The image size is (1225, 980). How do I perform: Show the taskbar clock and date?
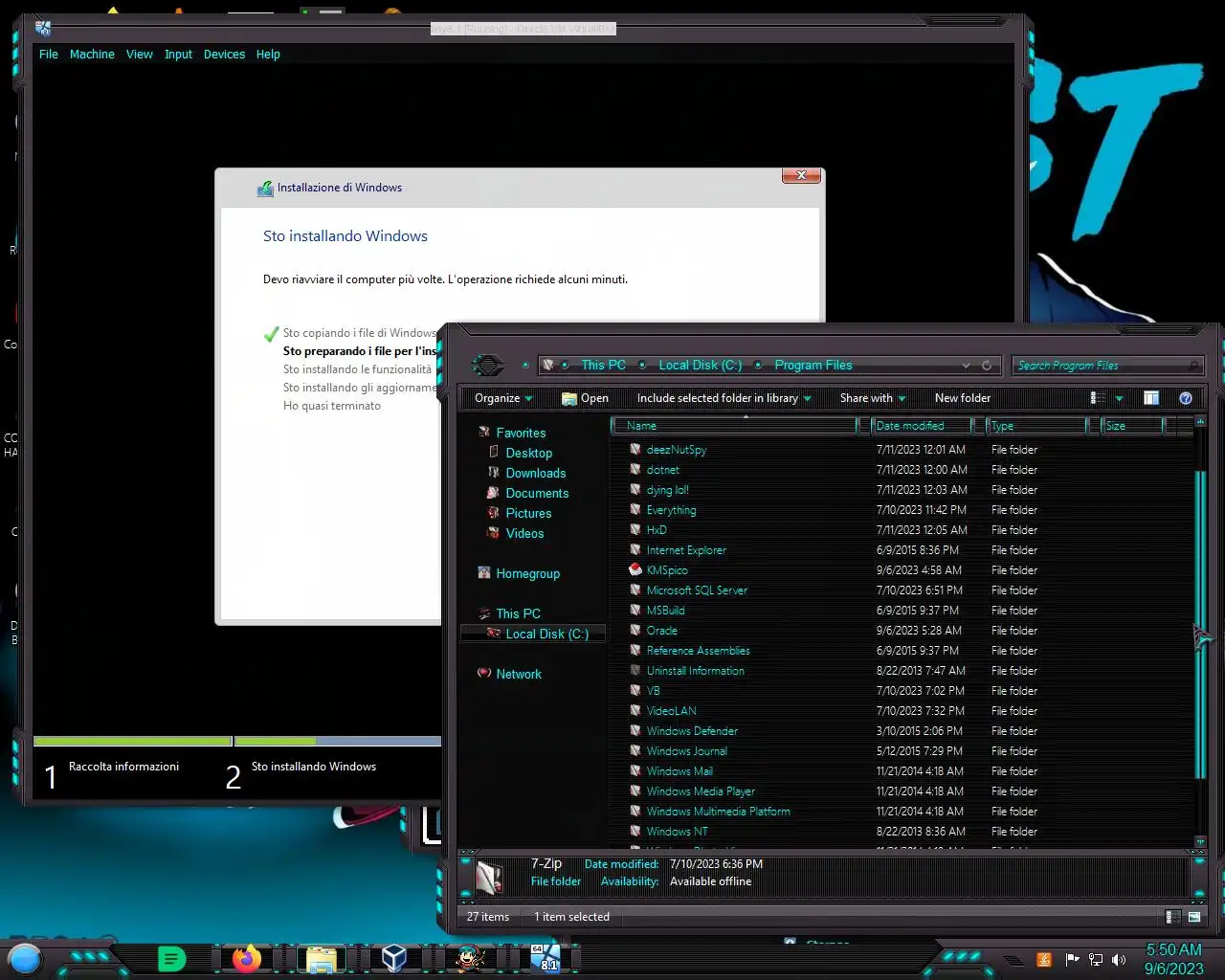(1173, 959)
